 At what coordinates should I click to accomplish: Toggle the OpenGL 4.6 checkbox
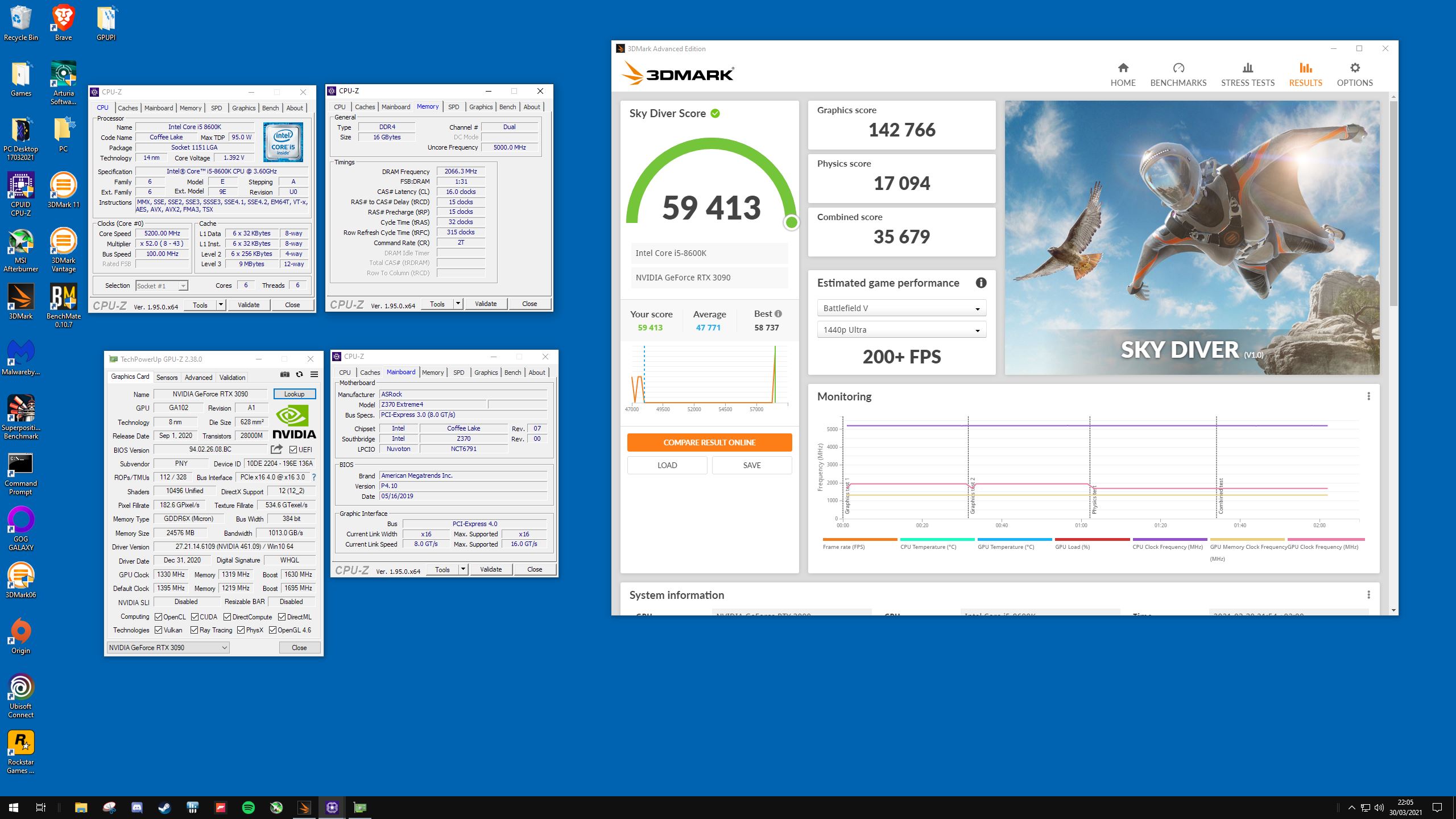[x=272, y=630]
